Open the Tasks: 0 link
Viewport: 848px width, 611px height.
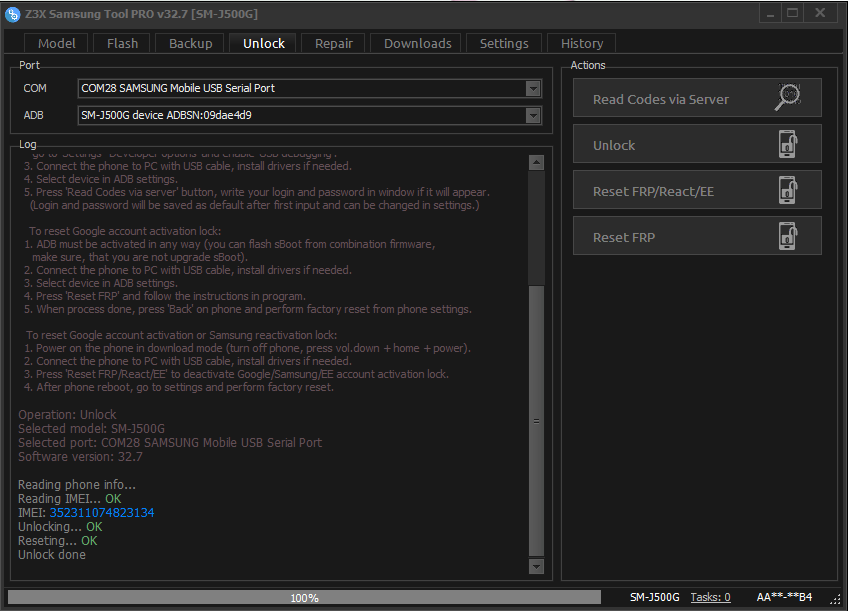click(710, 597)
